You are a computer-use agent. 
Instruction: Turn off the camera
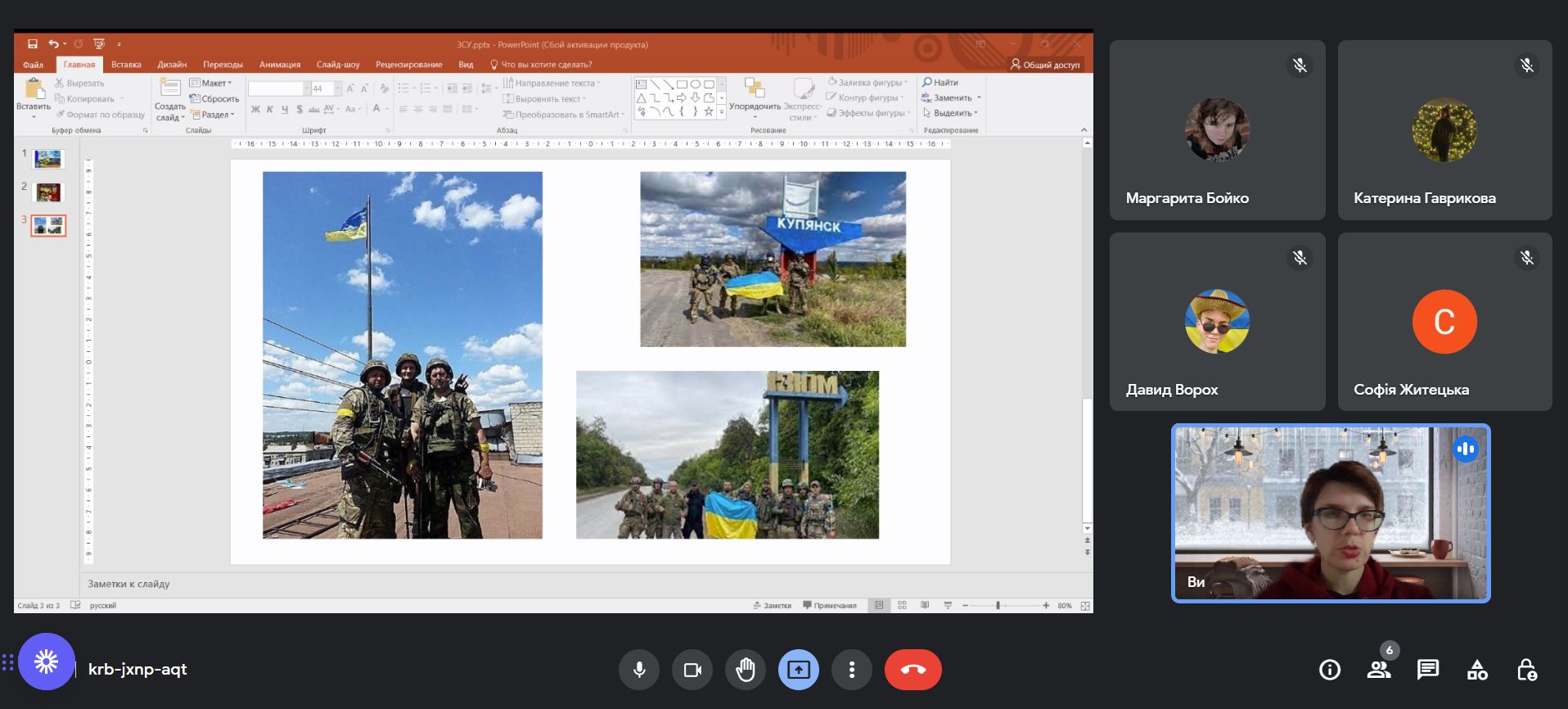coord(692,670)
